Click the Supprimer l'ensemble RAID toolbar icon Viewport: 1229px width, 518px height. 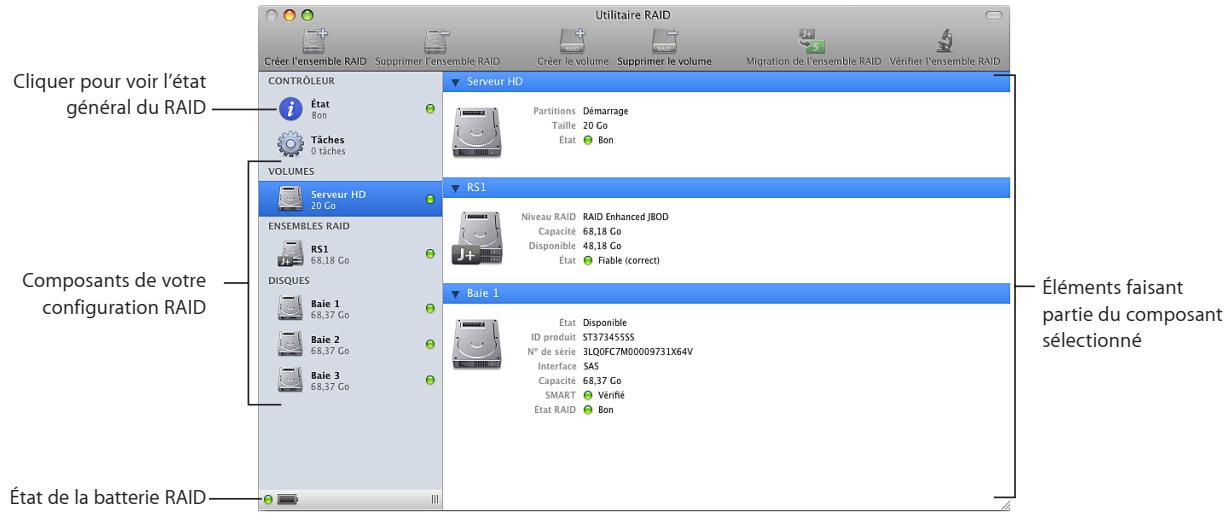[435, 40]
